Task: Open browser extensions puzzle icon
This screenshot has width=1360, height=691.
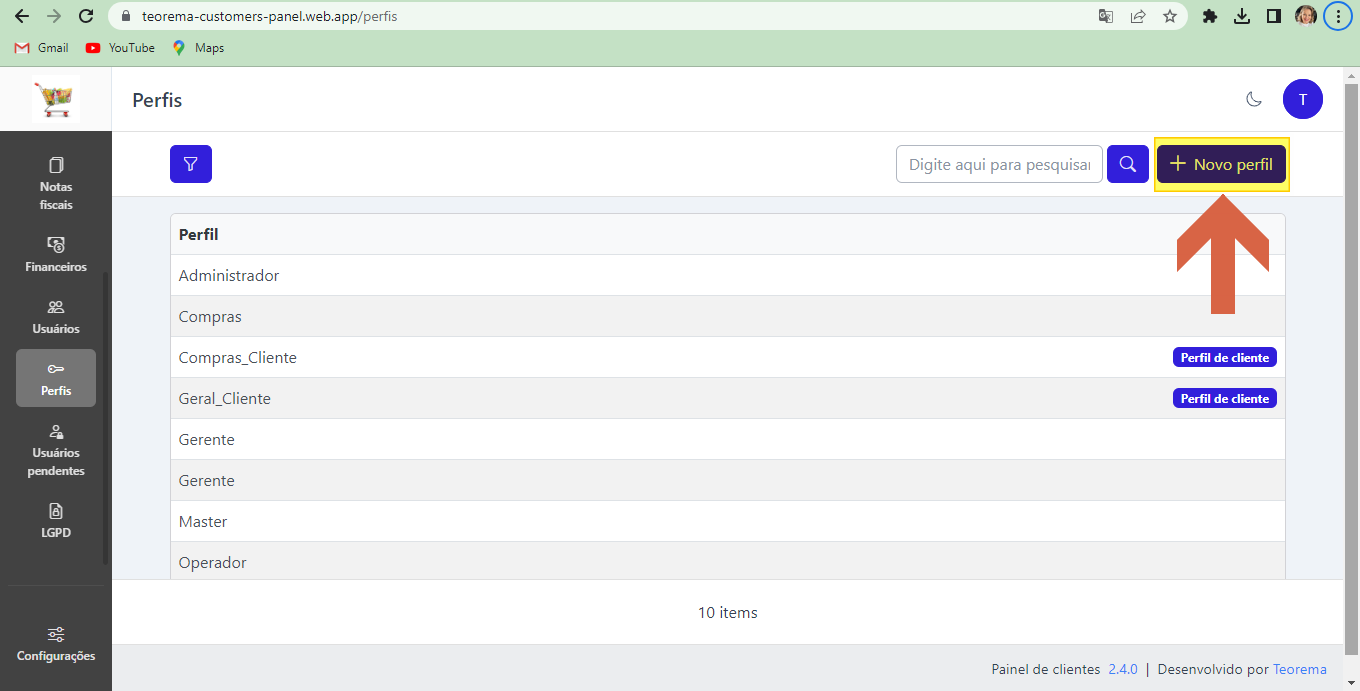Action: [x=1210, y=16]
